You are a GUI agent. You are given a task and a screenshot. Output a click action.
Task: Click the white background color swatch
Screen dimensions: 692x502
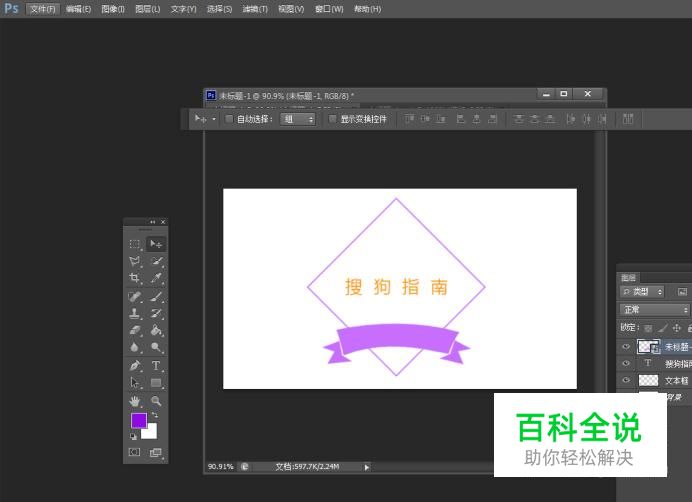coord(150,431)
